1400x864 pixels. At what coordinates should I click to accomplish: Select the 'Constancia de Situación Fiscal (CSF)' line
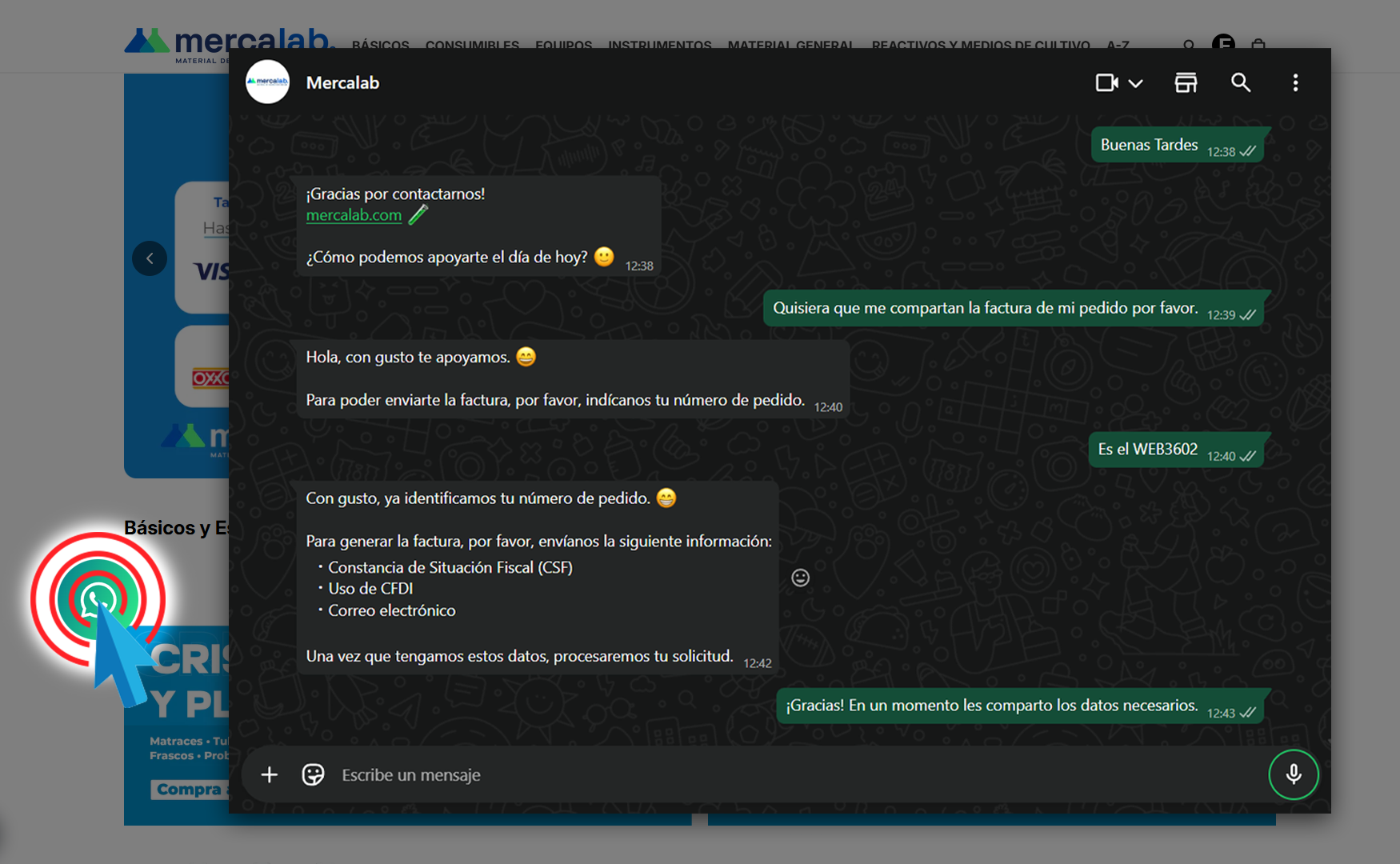(450, 567)
